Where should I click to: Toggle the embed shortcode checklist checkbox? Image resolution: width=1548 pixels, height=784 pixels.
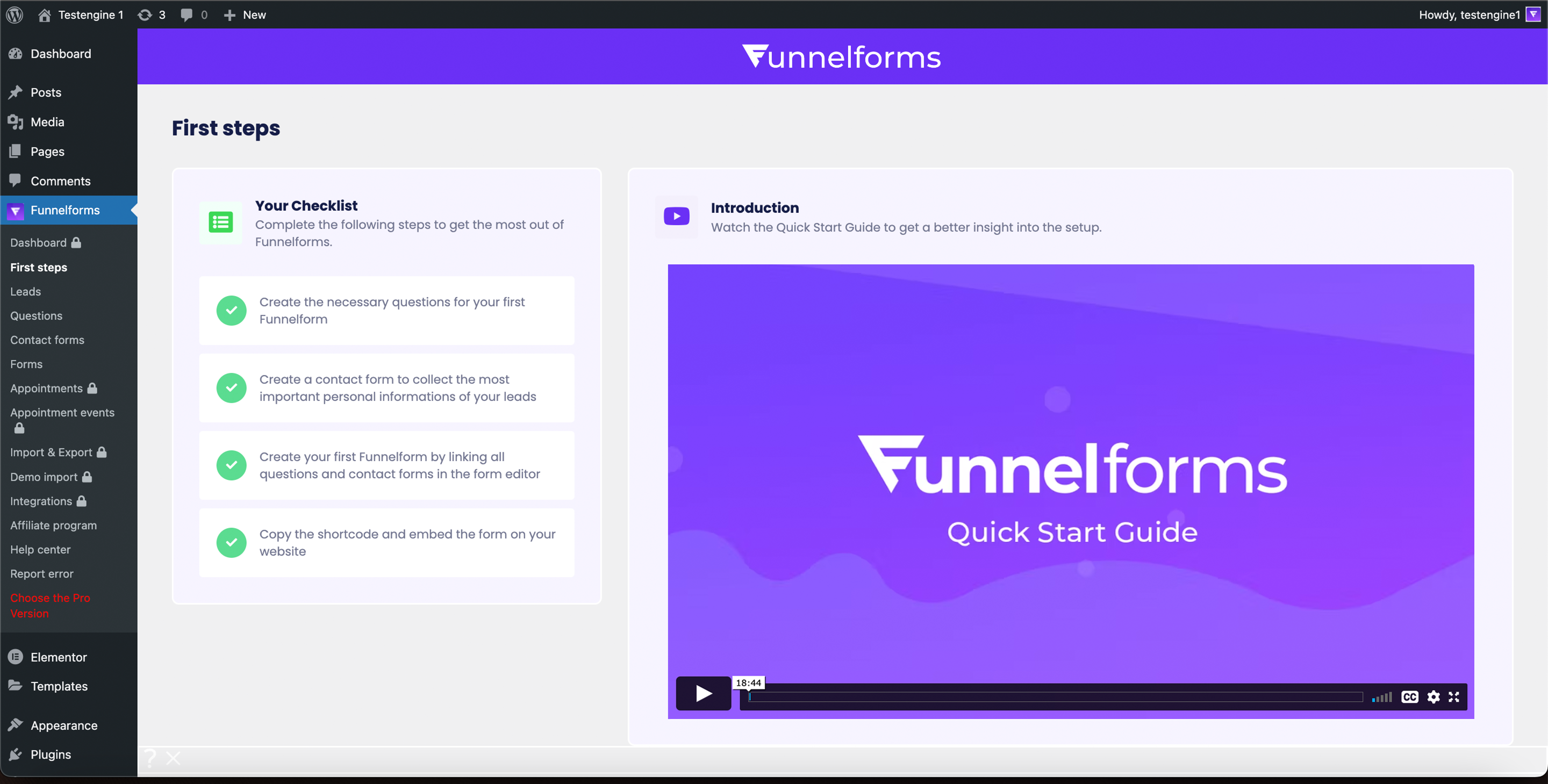pos(231,543)
